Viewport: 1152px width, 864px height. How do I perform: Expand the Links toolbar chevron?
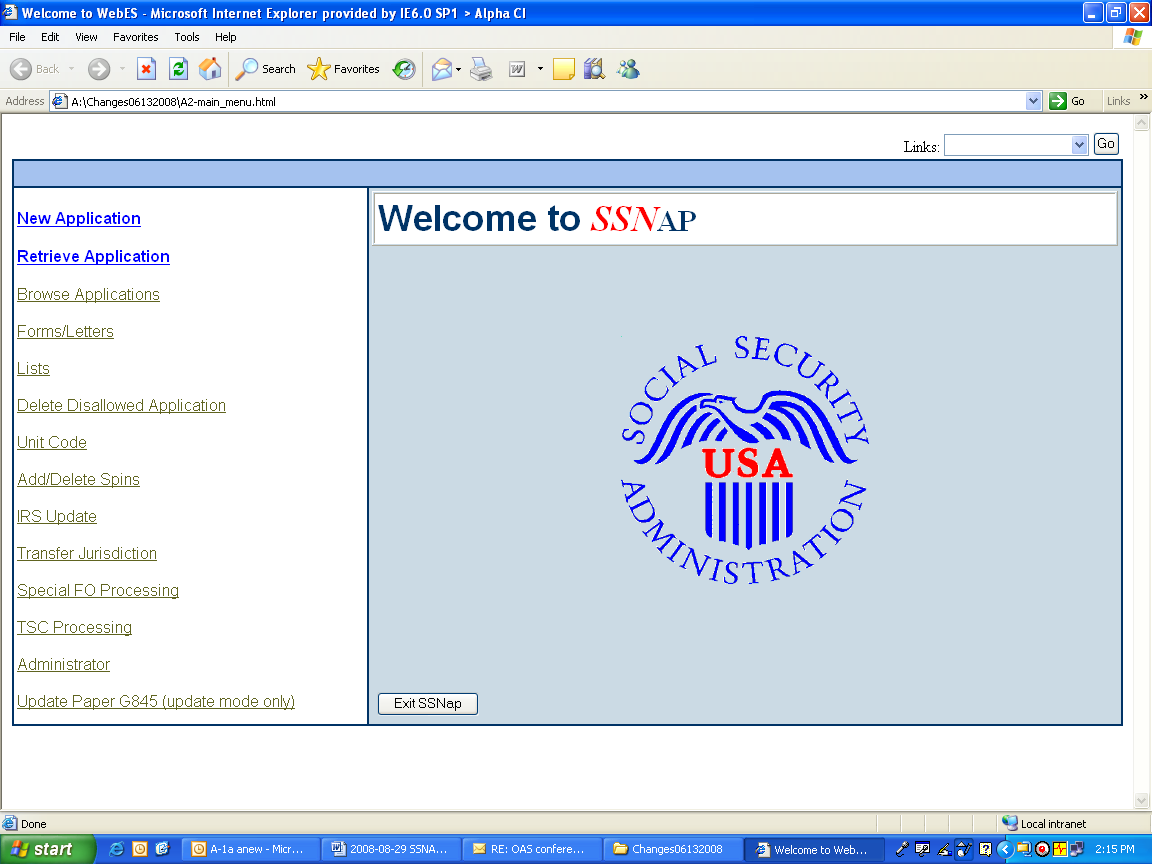tap(1143, 97)
